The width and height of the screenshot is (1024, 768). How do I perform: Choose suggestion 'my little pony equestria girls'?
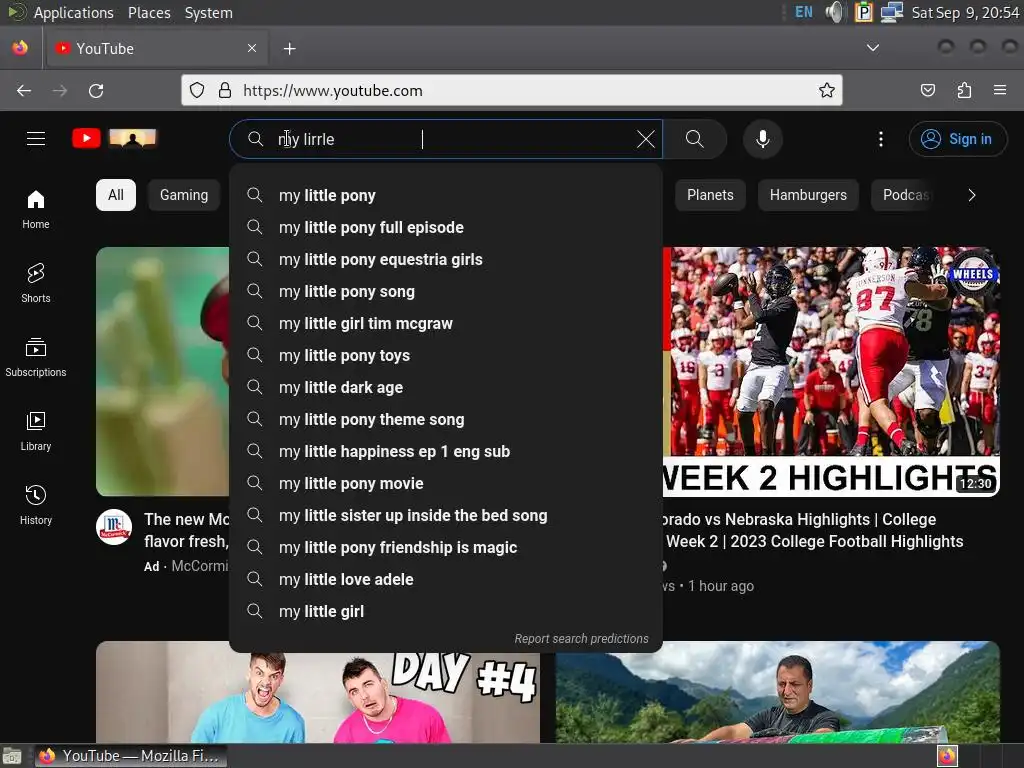[446, 259]
